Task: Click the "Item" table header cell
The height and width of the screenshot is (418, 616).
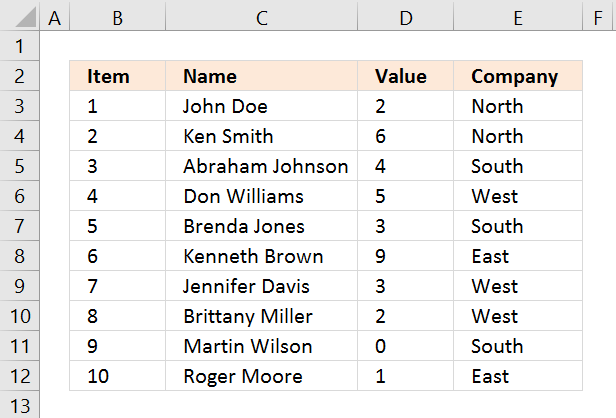Action: 118,76
